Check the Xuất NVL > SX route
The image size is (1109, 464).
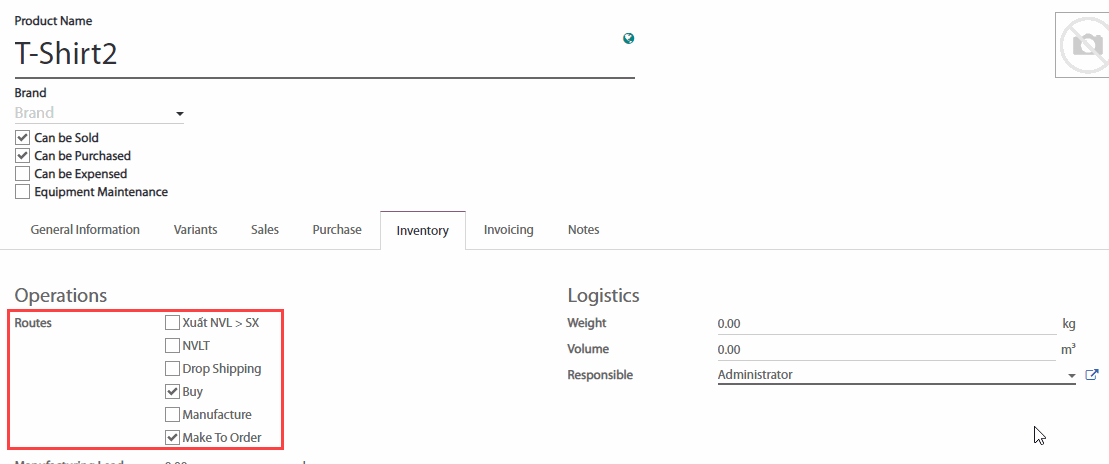click(172, 323)
